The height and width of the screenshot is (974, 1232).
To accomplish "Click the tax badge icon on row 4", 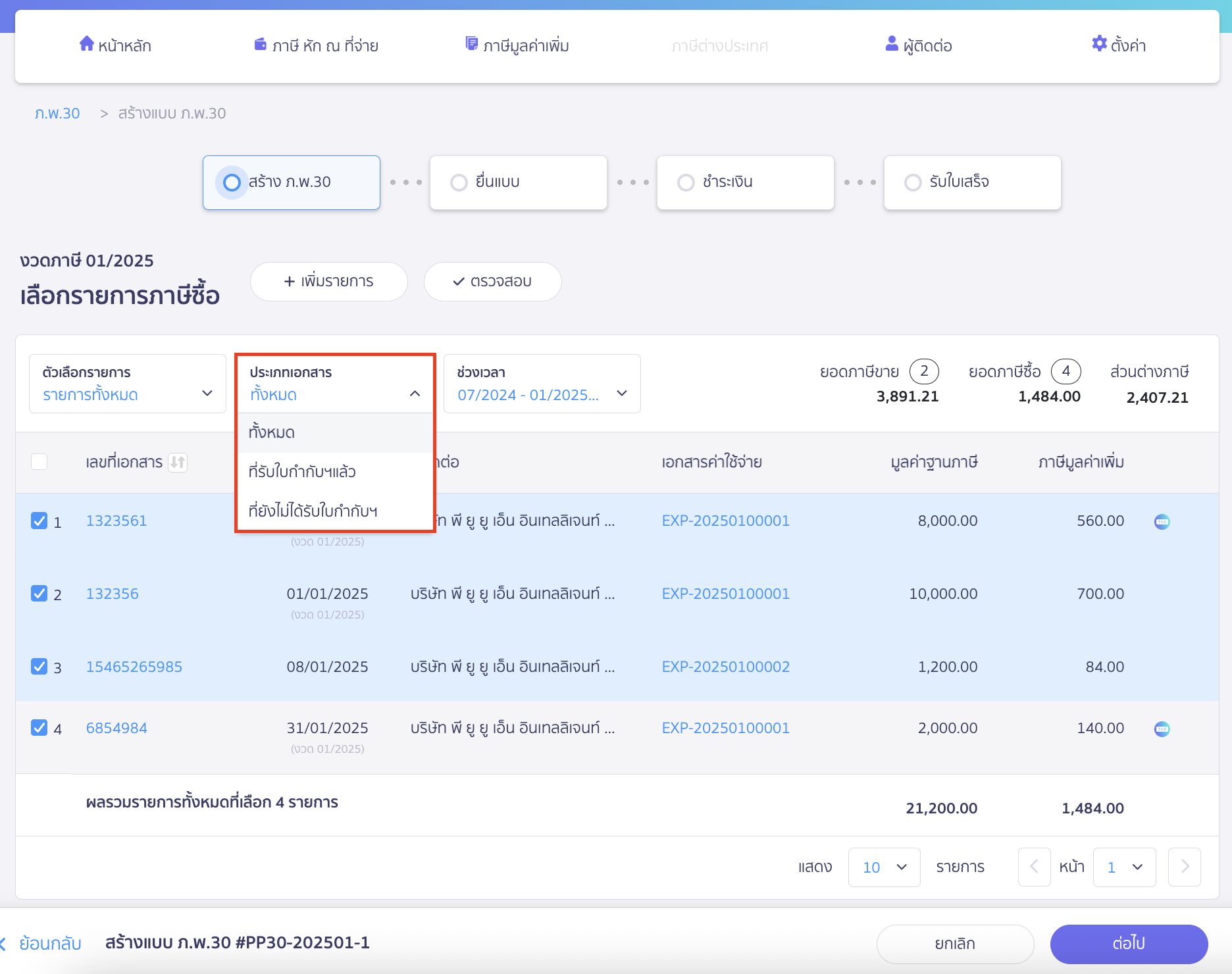I will tap(1162, 729).
